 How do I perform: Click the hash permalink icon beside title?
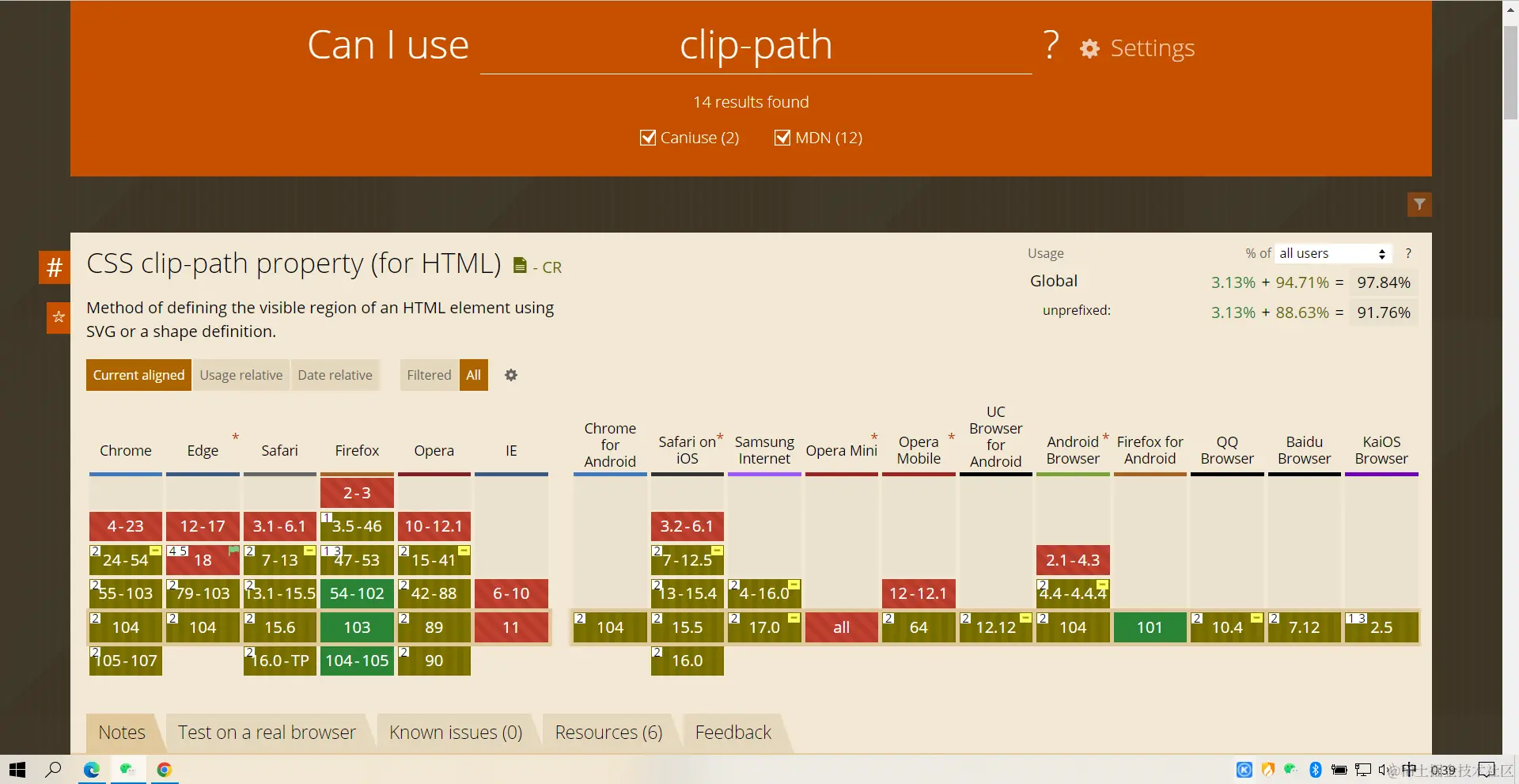[x=54, y=267]
